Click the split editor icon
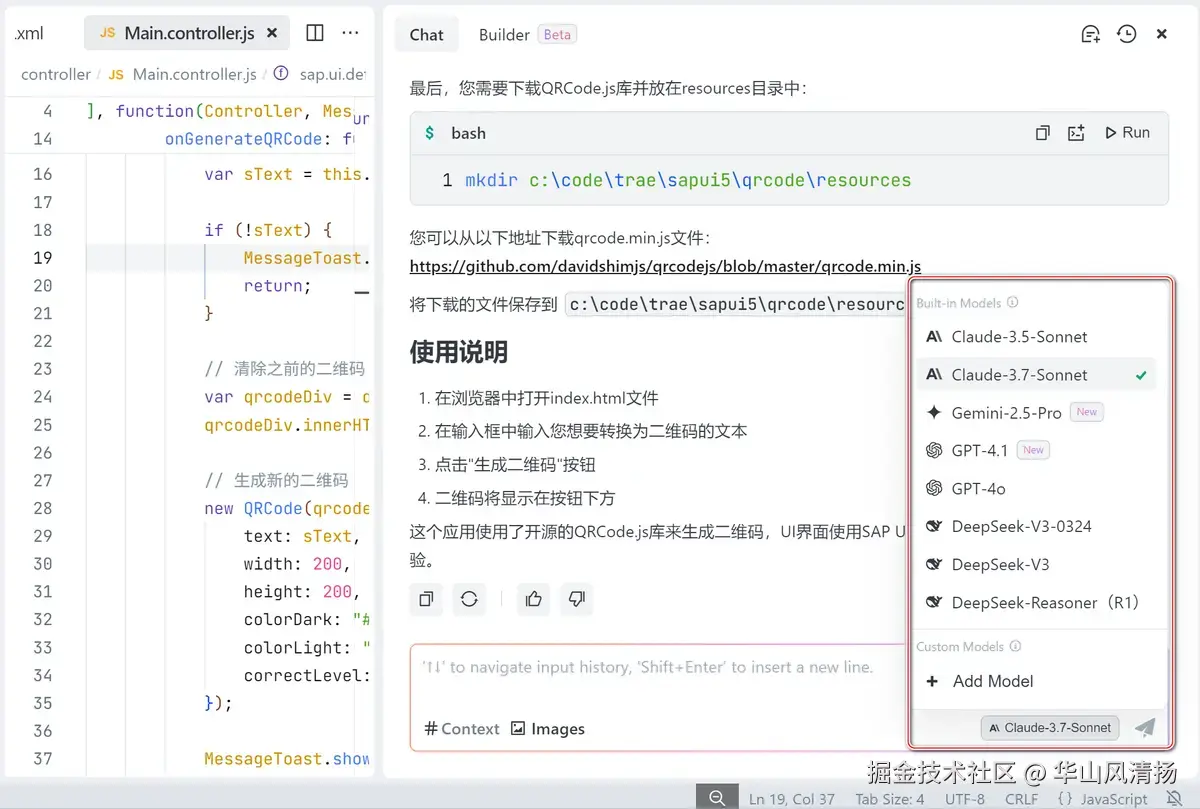Image resolution: width=1200 pixels, height=809 pixels. coord(315,33)
